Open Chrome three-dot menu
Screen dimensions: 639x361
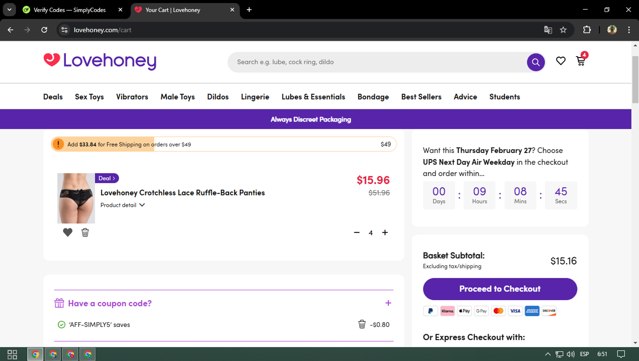[629, 30]
